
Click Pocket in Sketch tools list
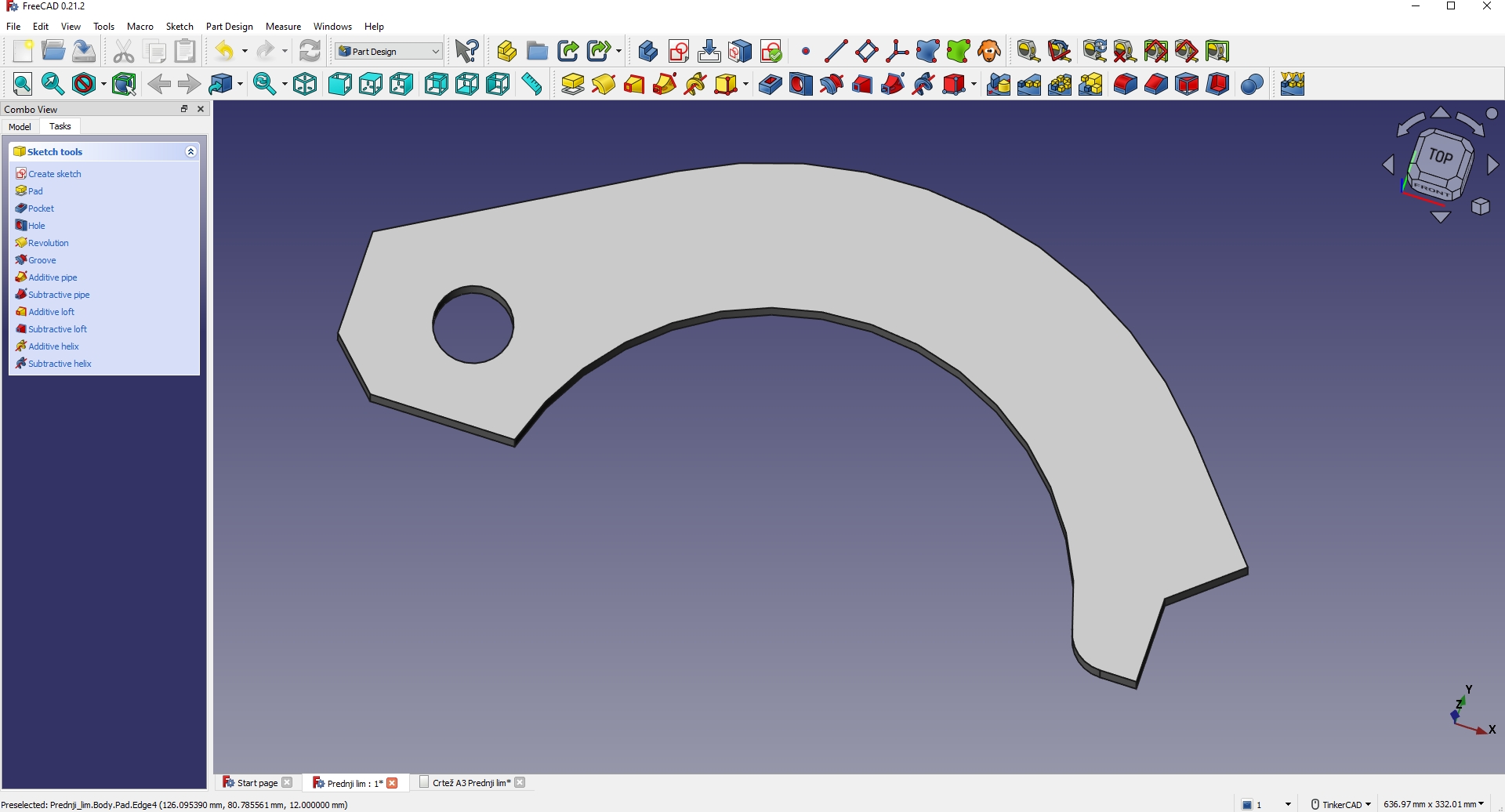(x=41, y=208)
